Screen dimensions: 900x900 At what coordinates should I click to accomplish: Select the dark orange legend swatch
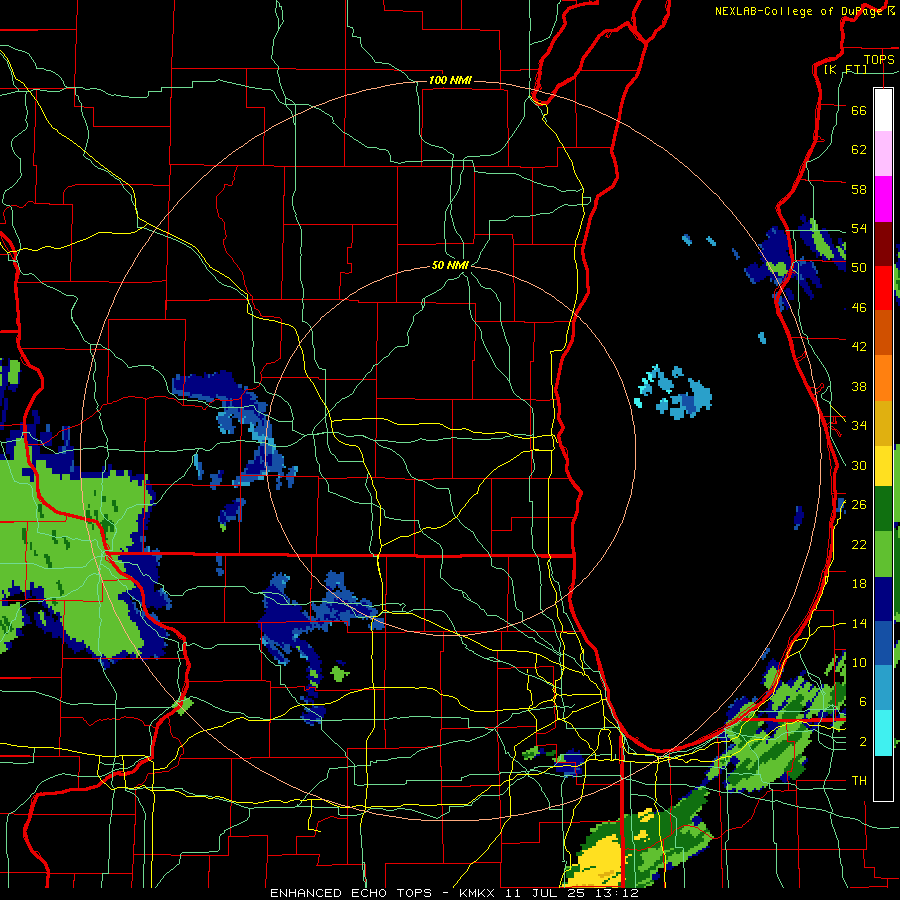point(883,333)
